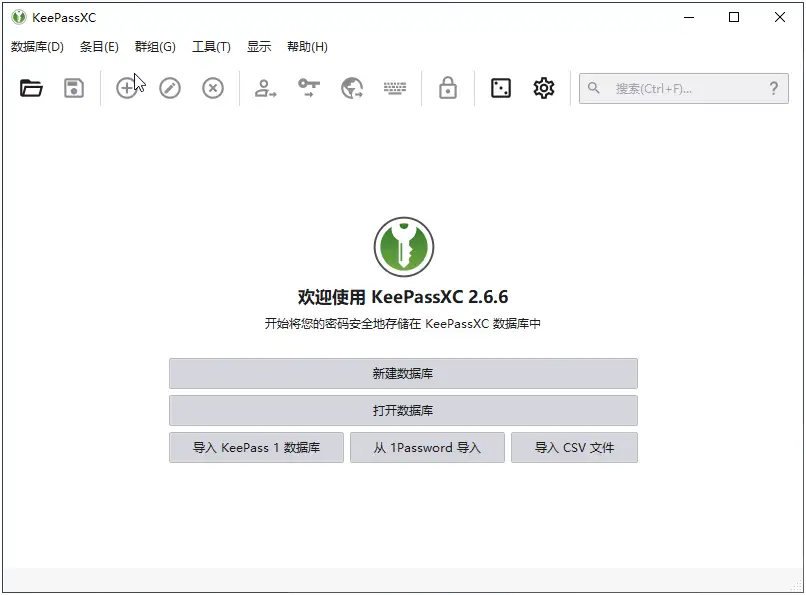Screen dimensions: 806x595
Task: Copy password with key arrow icon
Action: [x=309, y=88]
